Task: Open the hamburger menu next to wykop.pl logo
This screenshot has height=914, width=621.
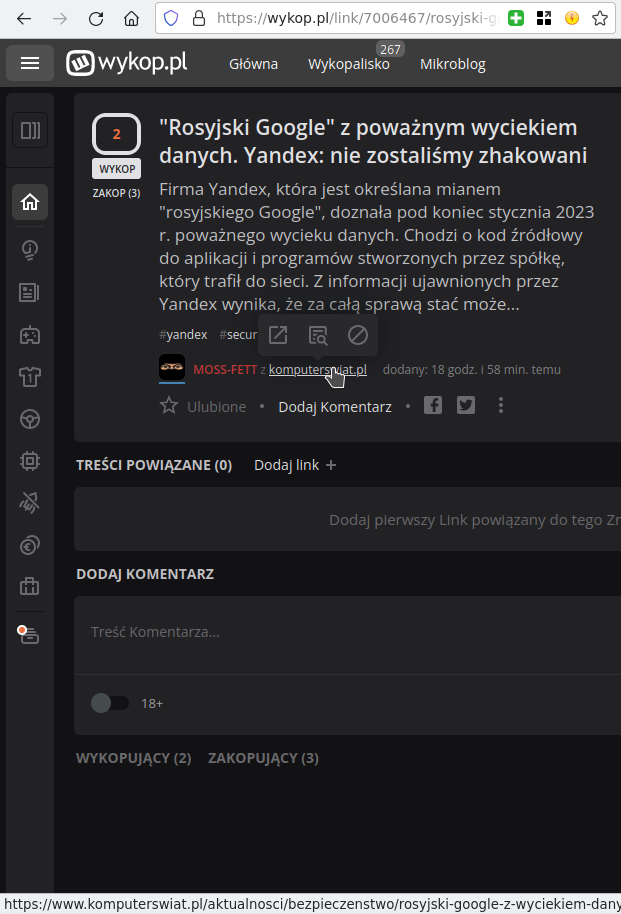Action: tap(30, 63)
